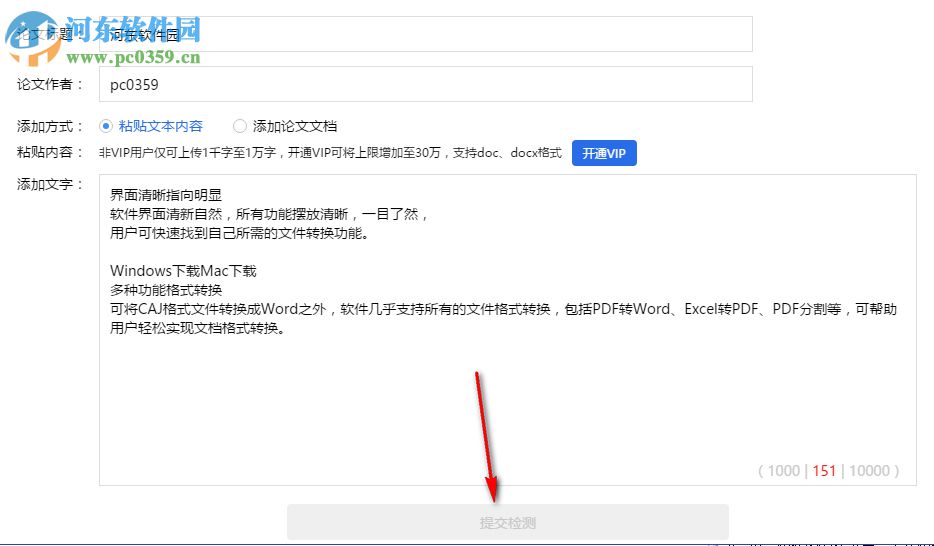The height and width of the screenshot is (546, 934).
Task: Click the 添加论文文档 label text
Action: click(x=295, y=126)
